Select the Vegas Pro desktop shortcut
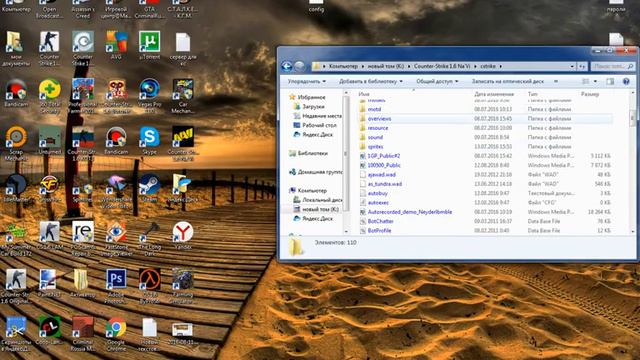The height and width of the screenshot is (360, 640). tap(149, 96)
